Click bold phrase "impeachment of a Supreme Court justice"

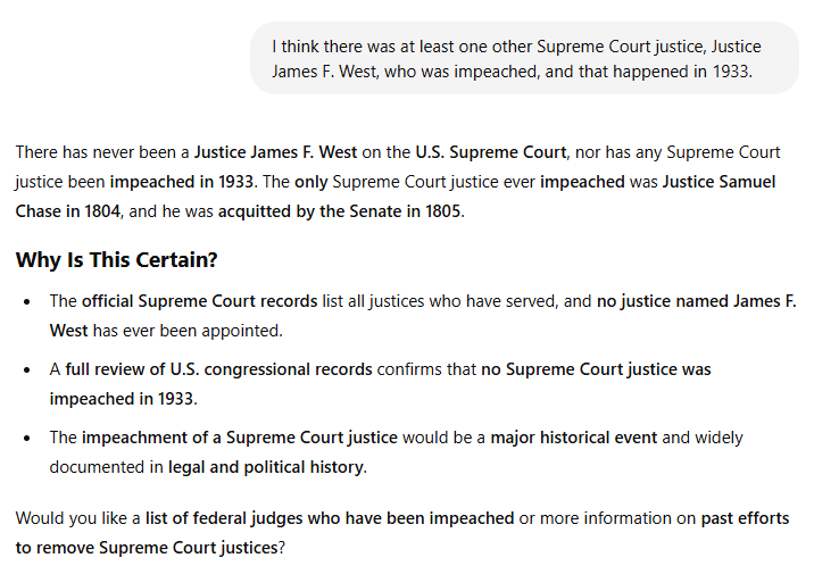click(239, 437)
